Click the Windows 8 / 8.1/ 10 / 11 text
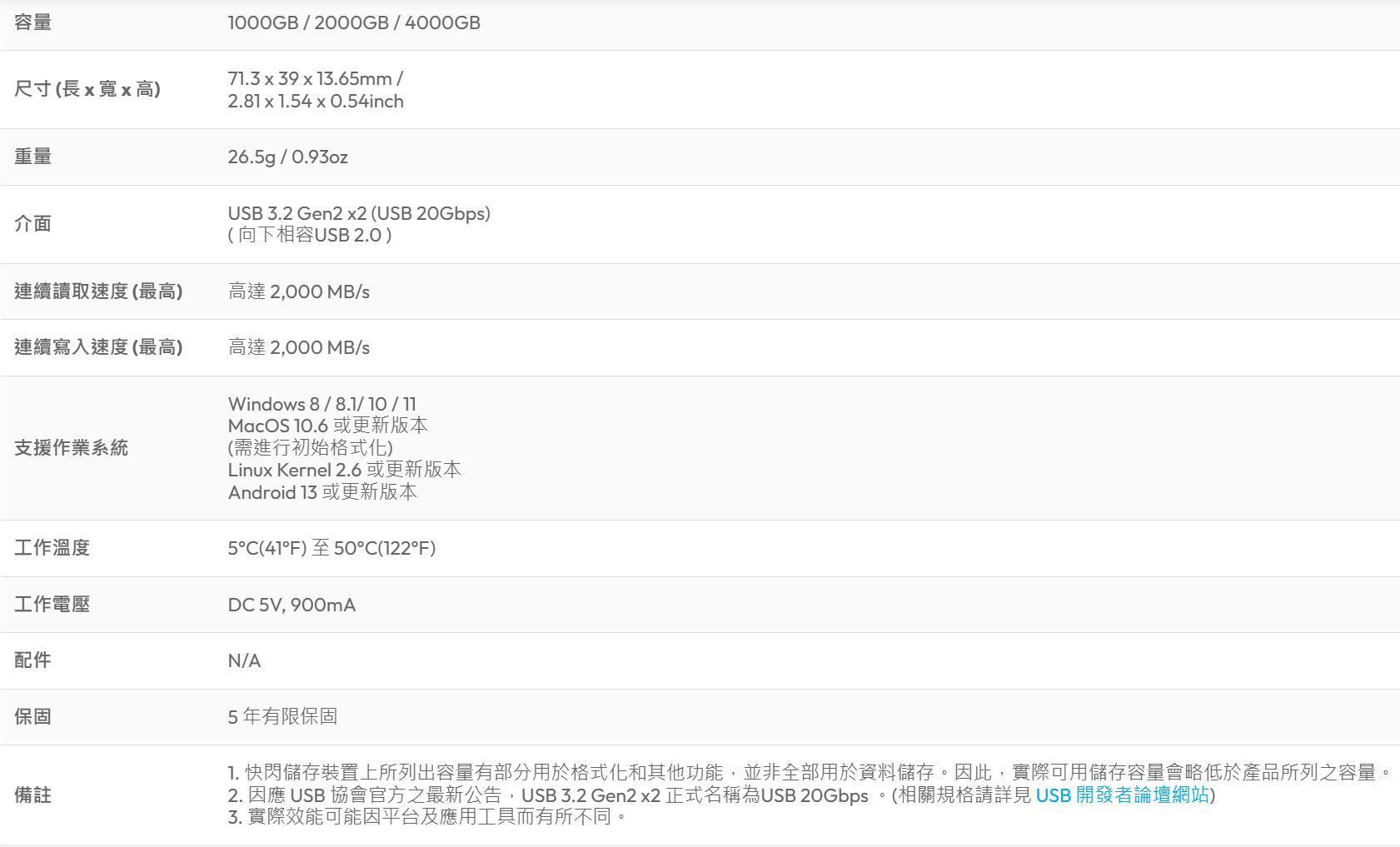 tap(321, 404)
